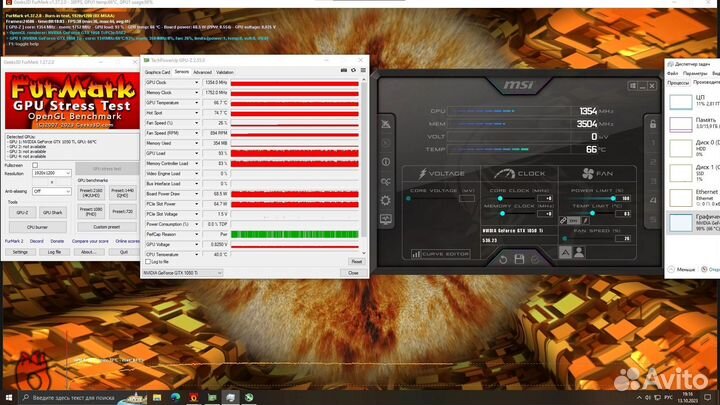720x405 pixels.
Task: Click FurMark GPU-Z tool button
Action: pos(22,213)
